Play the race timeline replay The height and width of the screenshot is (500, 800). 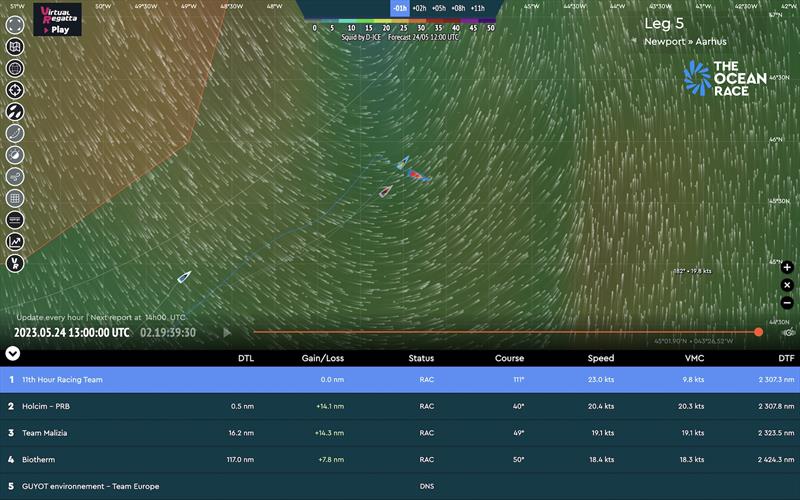[x=227, y=333]
